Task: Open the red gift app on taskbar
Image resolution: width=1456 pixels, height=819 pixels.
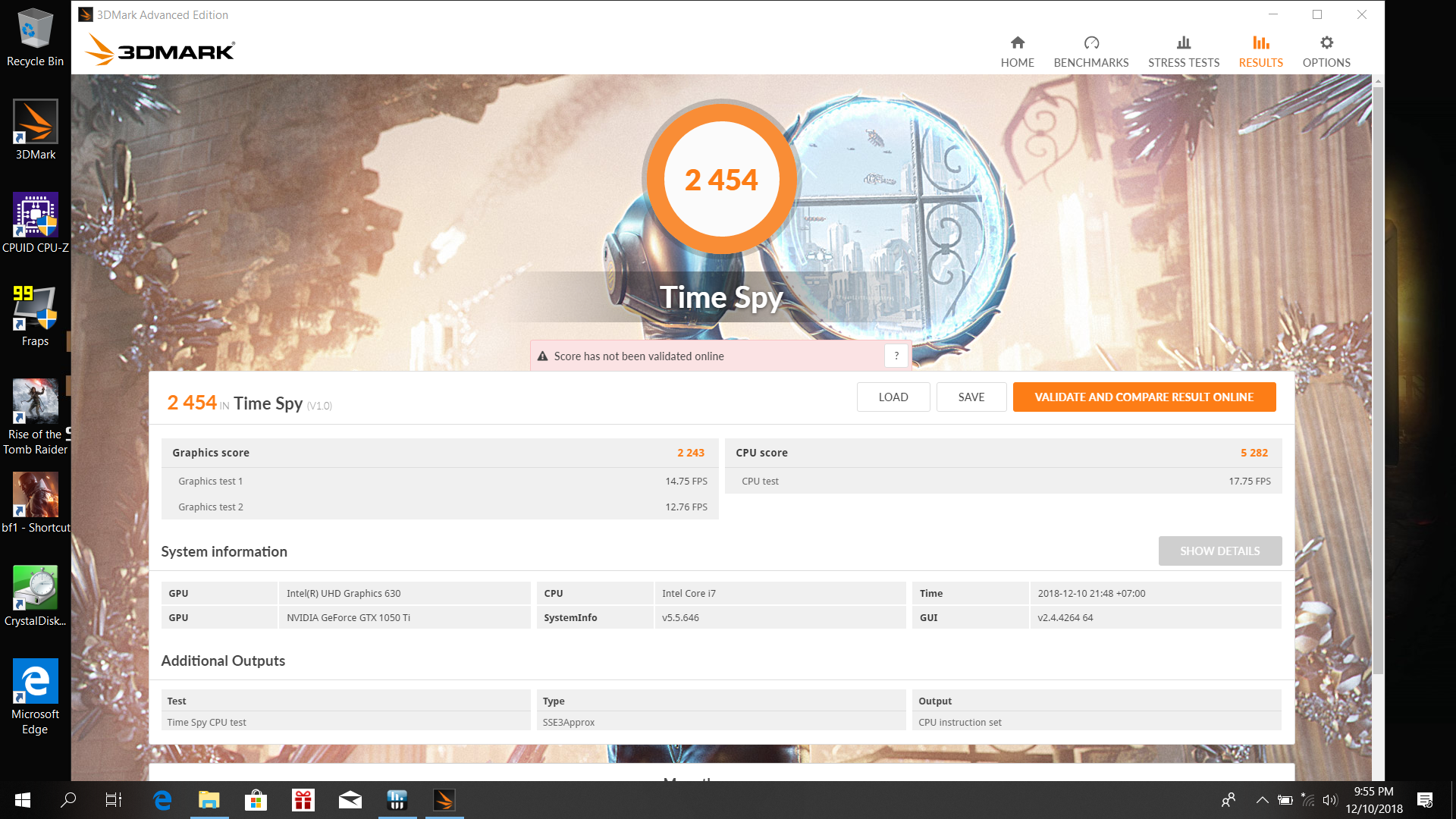Action: pos(303,800)
